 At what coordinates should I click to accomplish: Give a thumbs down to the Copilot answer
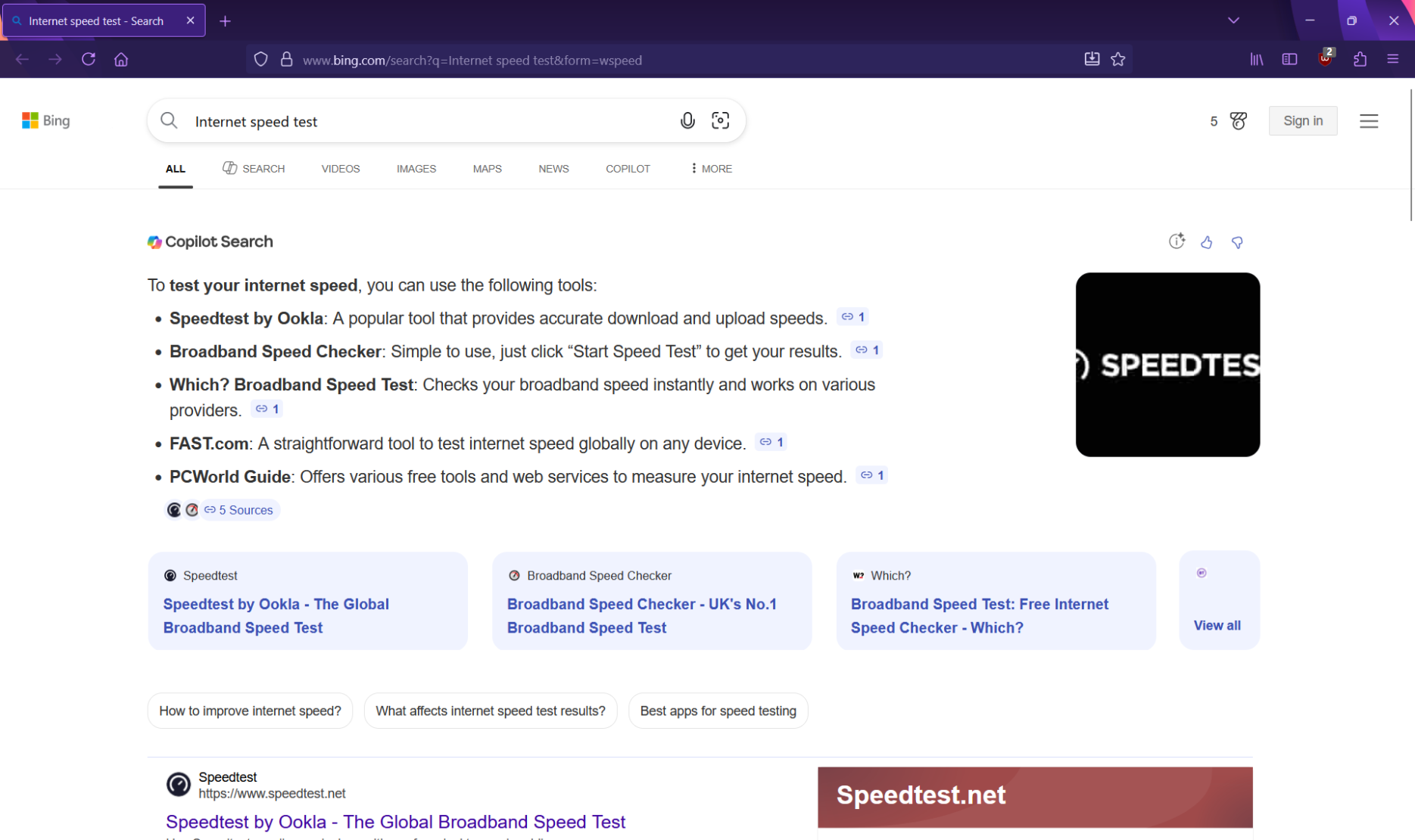pyautogui.click(x=1238, y=242)
